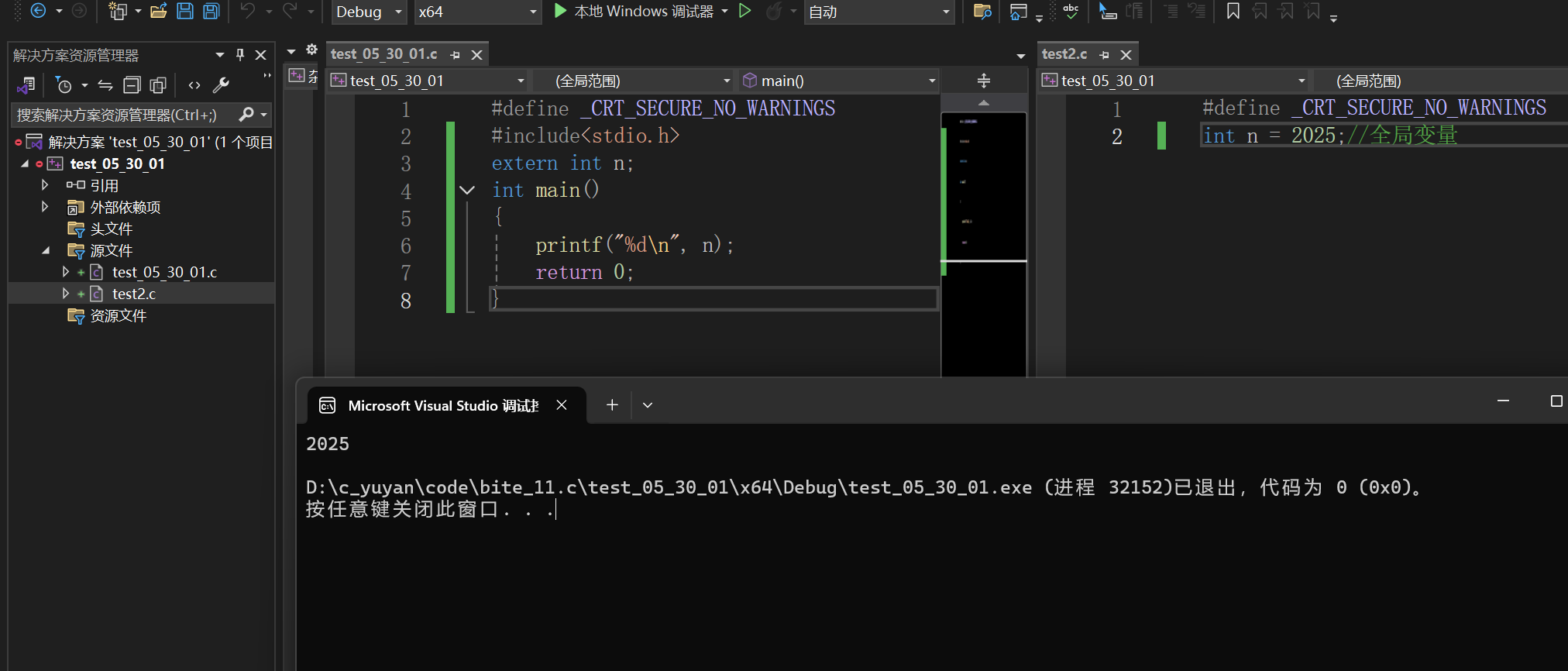The height and width of the screenshot is (671, 1568).
Task: Click the new project icon in toolbar
Action: click(x=118, y=11)
